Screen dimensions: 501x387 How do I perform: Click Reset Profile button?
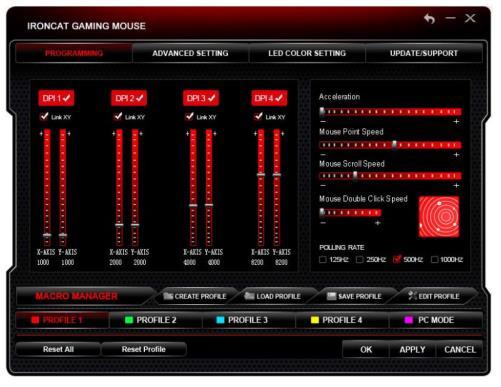click(x=144, y=349)
